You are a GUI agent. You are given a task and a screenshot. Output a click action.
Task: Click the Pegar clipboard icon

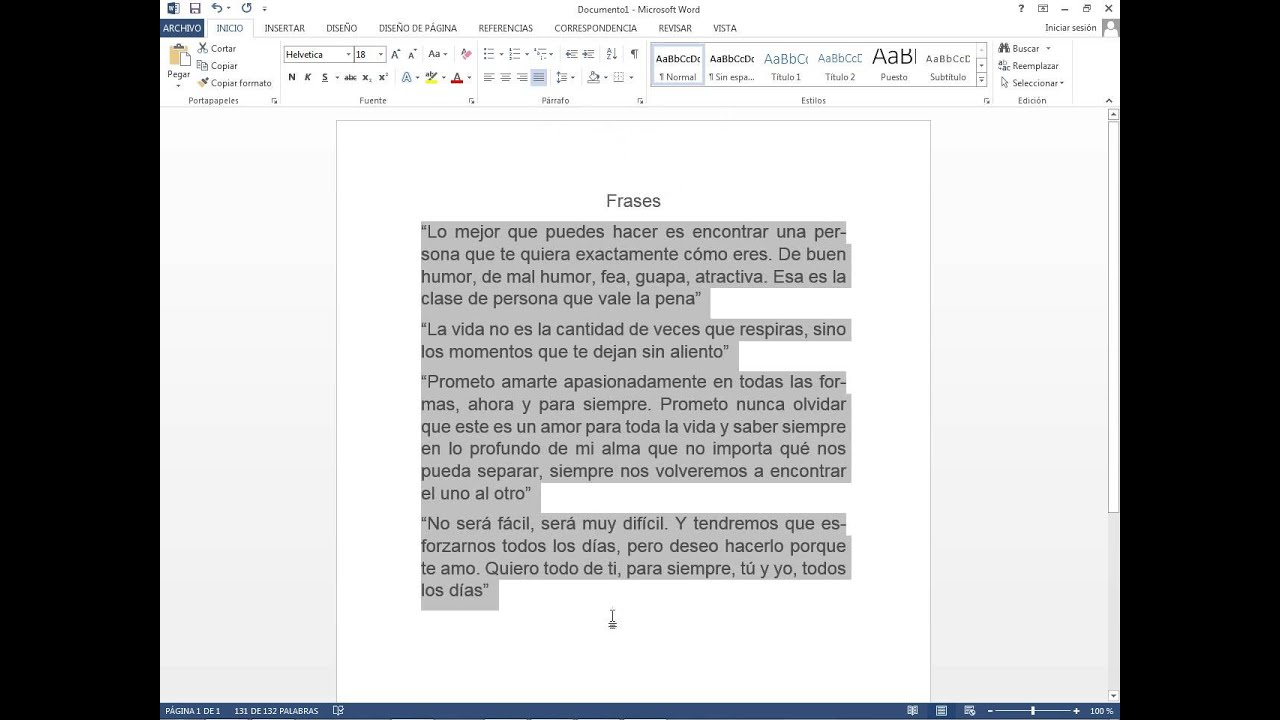pyautogui.click(x=179, y=56)
